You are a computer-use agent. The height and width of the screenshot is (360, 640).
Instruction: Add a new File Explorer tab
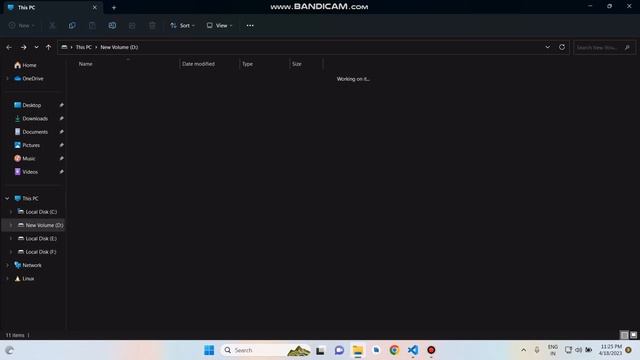[x=114, y=7]
